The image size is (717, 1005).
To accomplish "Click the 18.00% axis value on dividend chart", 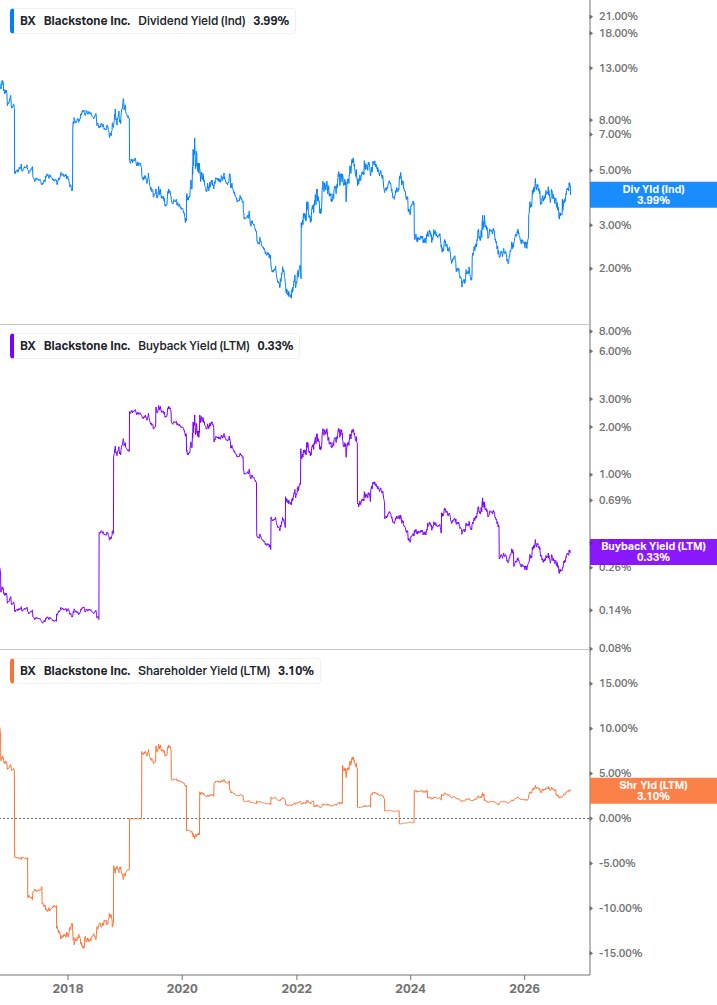I will click(618, 33).
